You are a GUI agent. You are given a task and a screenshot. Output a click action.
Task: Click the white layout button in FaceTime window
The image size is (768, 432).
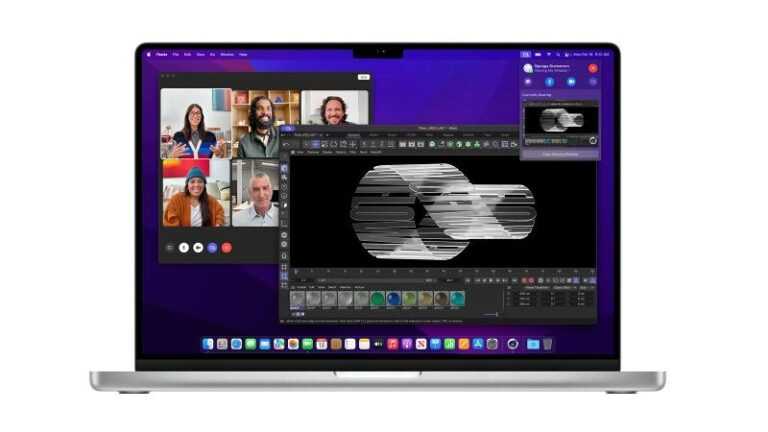(363, 77)
